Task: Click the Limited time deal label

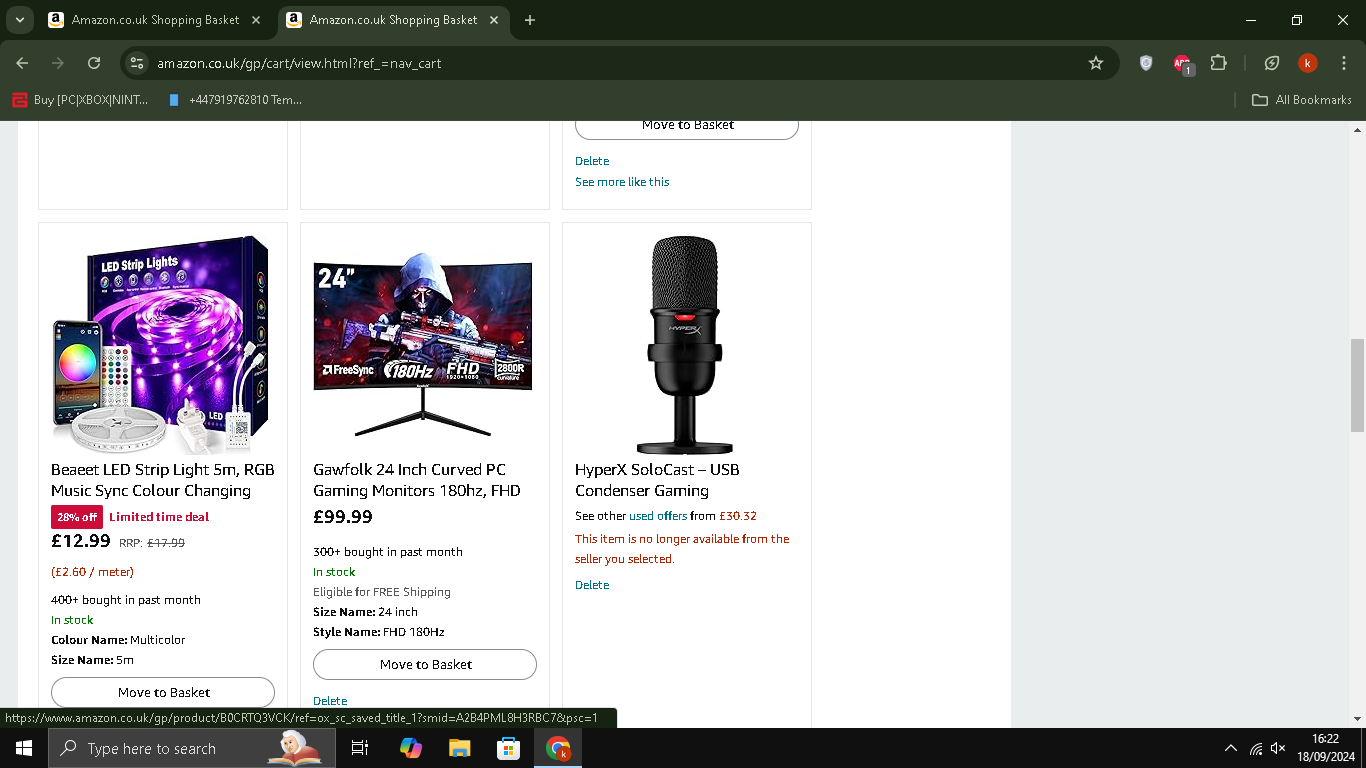Action: click(159, 517)
